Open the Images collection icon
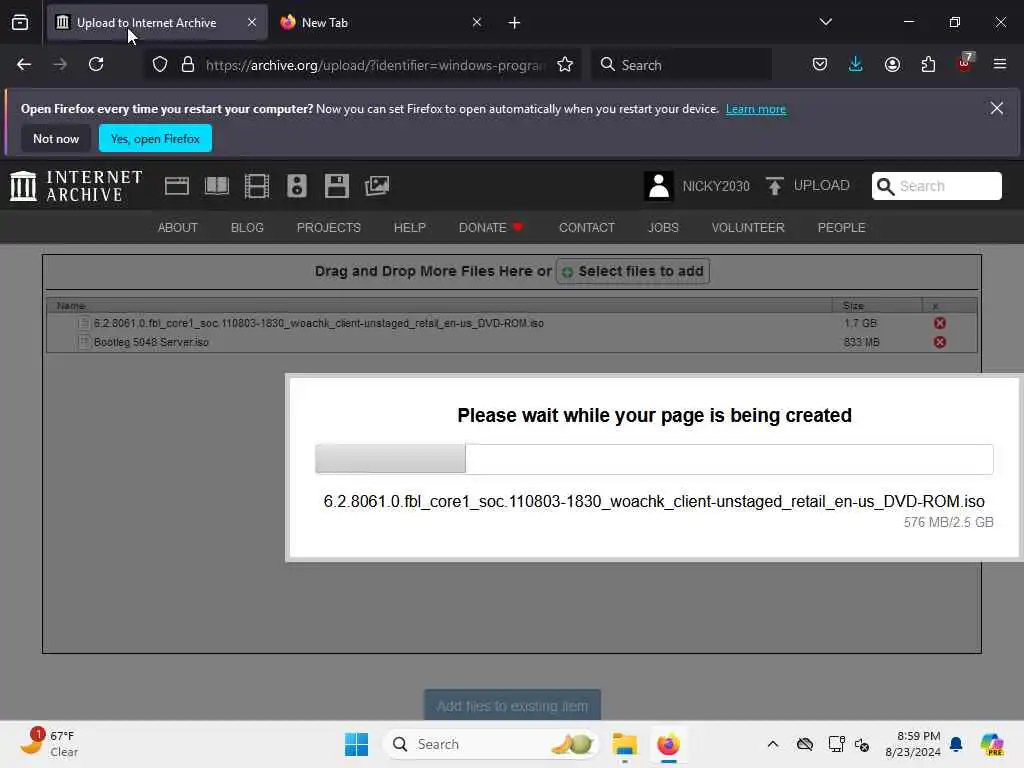This screenshot has height=768, width=1024. tap(377, 186)
